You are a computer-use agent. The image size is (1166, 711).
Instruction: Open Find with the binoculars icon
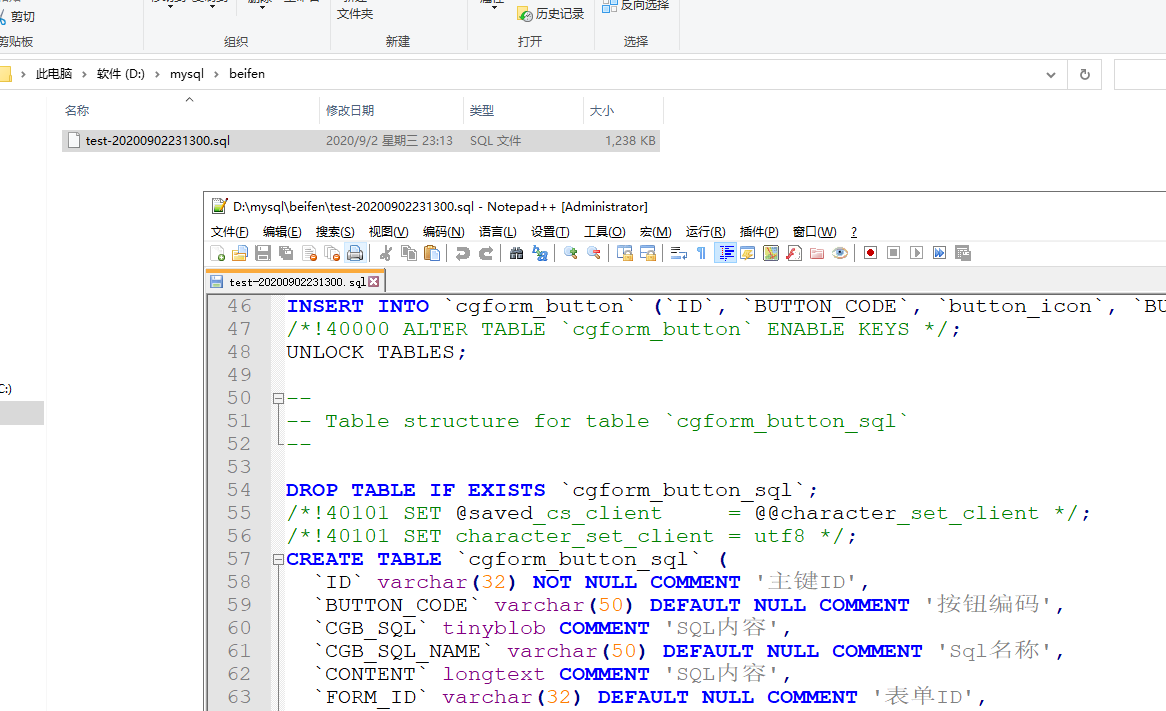pyautogui.click(x=517, y=254)
